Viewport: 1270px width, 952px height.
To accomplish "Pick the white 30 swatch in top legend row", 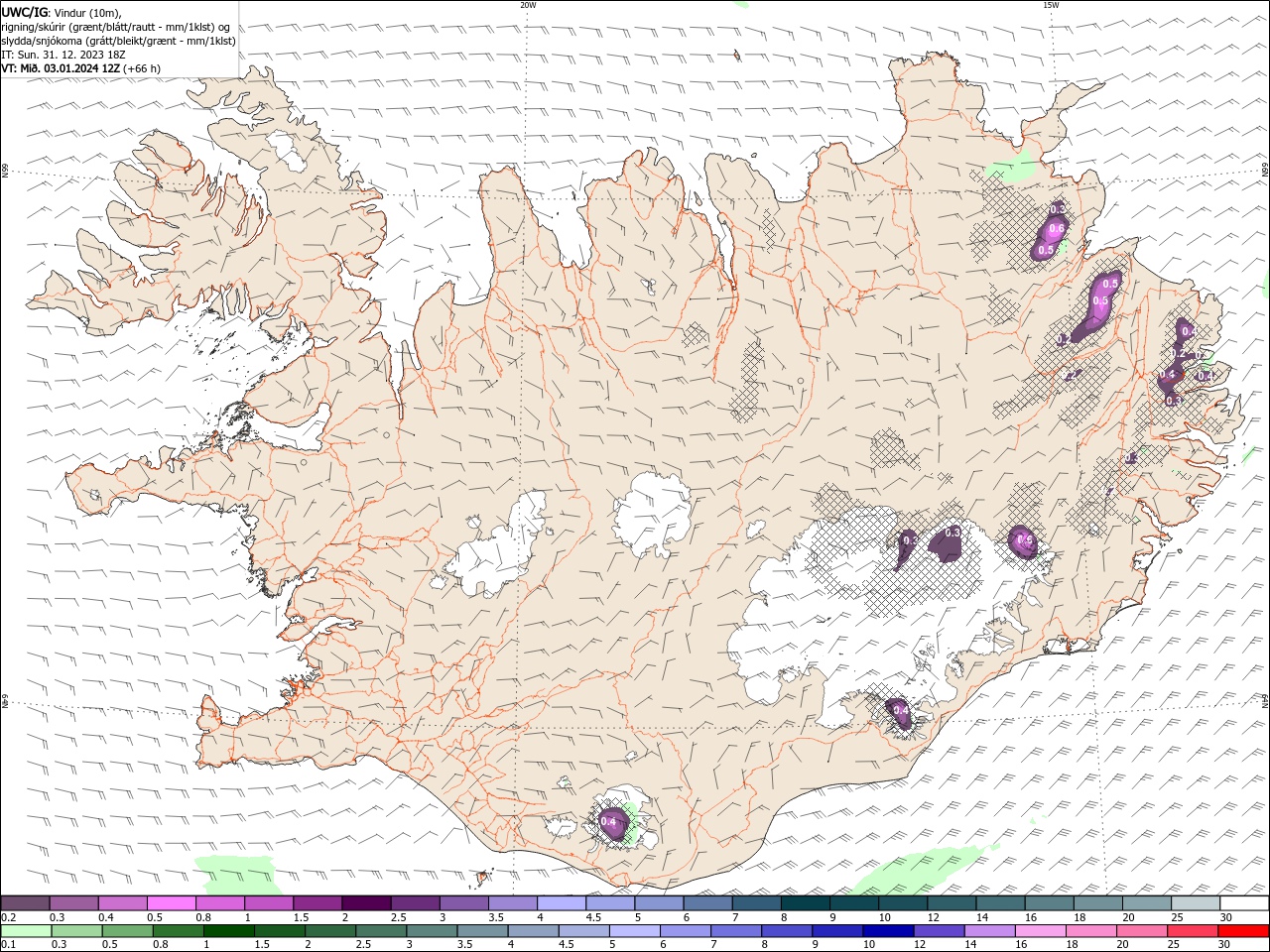I will coord(1244,903).
